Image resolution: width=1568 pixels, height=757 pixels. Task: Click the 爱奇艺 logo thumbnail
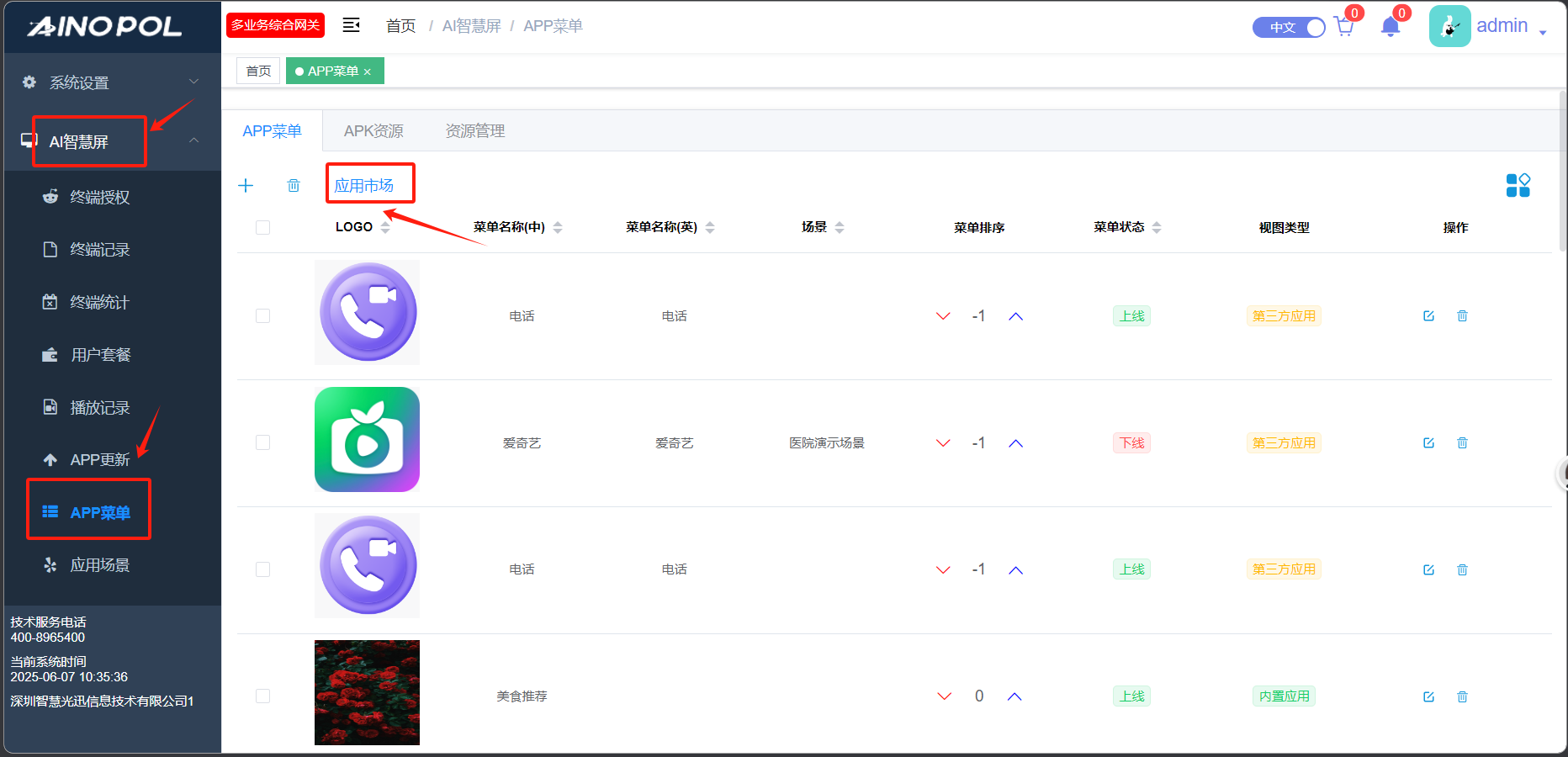click(367, 440)
